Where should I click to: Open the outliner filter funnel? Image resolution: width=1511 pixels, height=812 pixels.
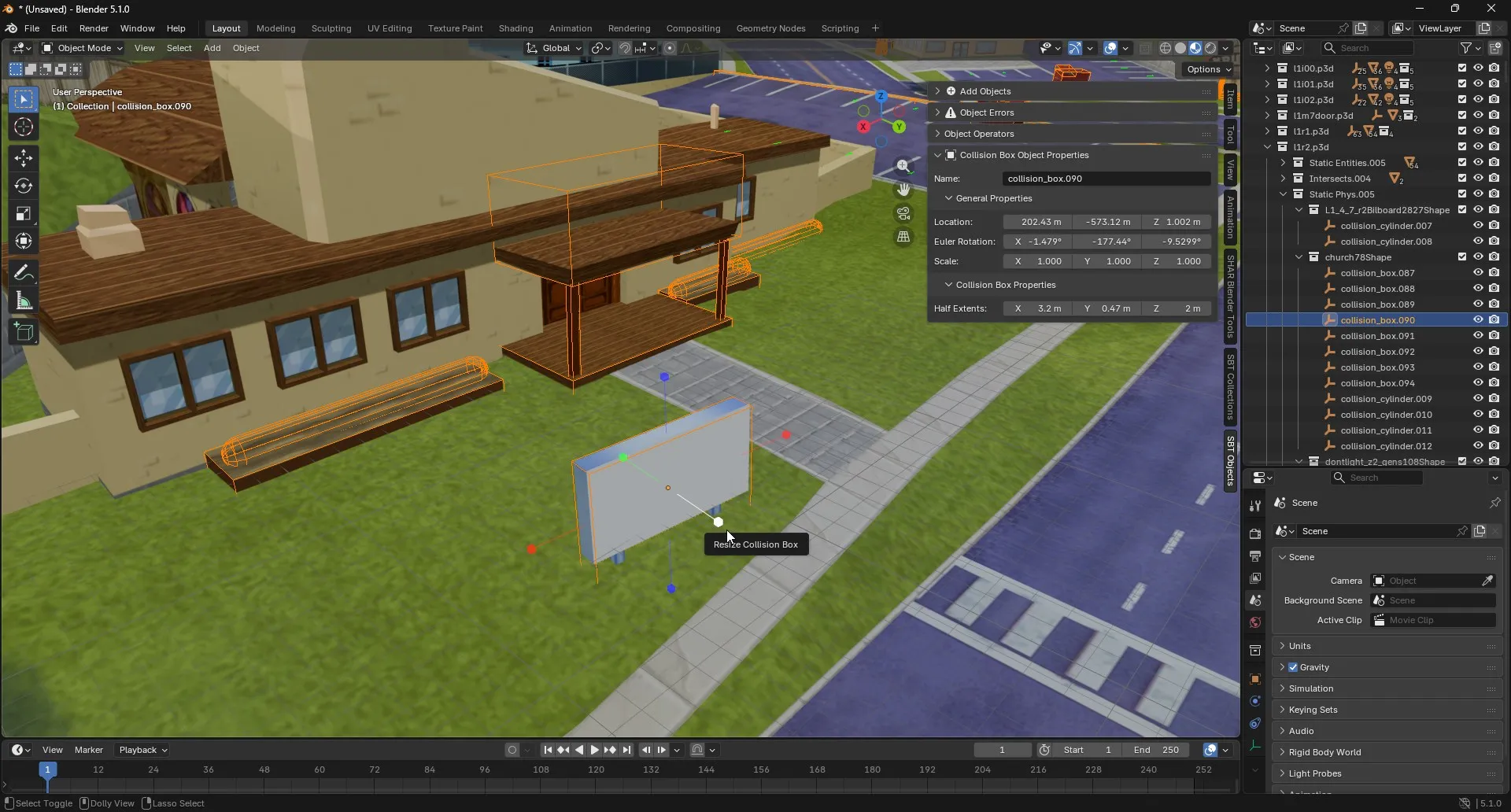(1465, 48)
